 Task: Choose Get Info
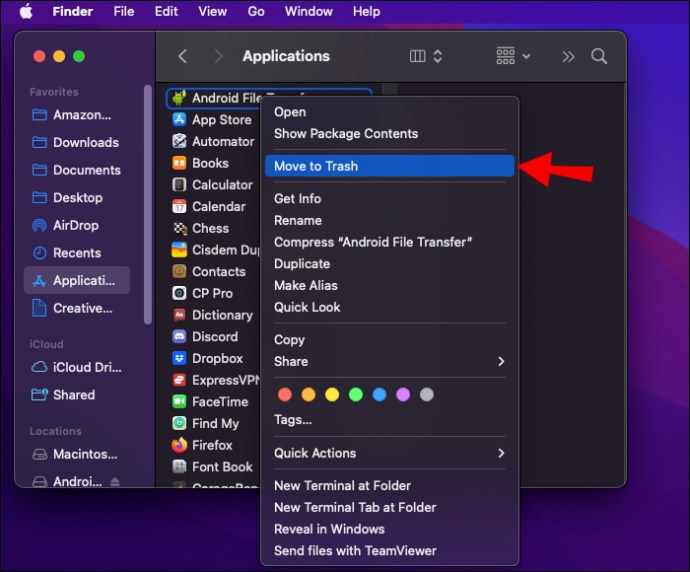[389, 198]
